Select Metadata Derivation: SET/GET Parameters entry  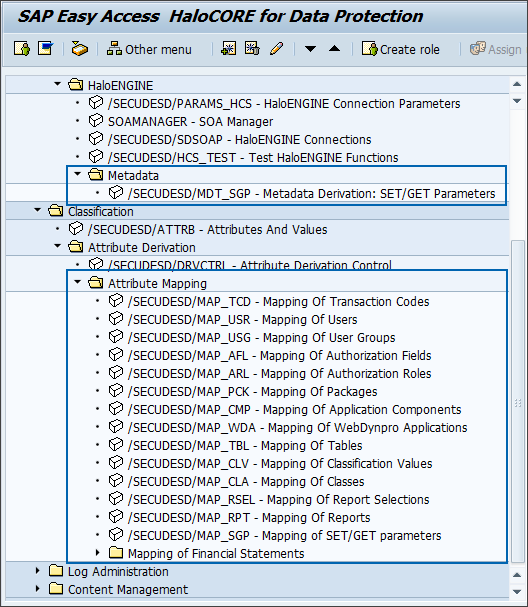(312, 194)
